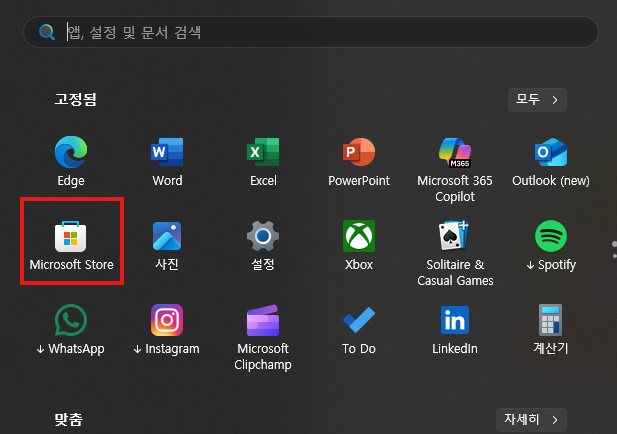Launch PowerPoint
617x434 pixels.
(359, 162)
